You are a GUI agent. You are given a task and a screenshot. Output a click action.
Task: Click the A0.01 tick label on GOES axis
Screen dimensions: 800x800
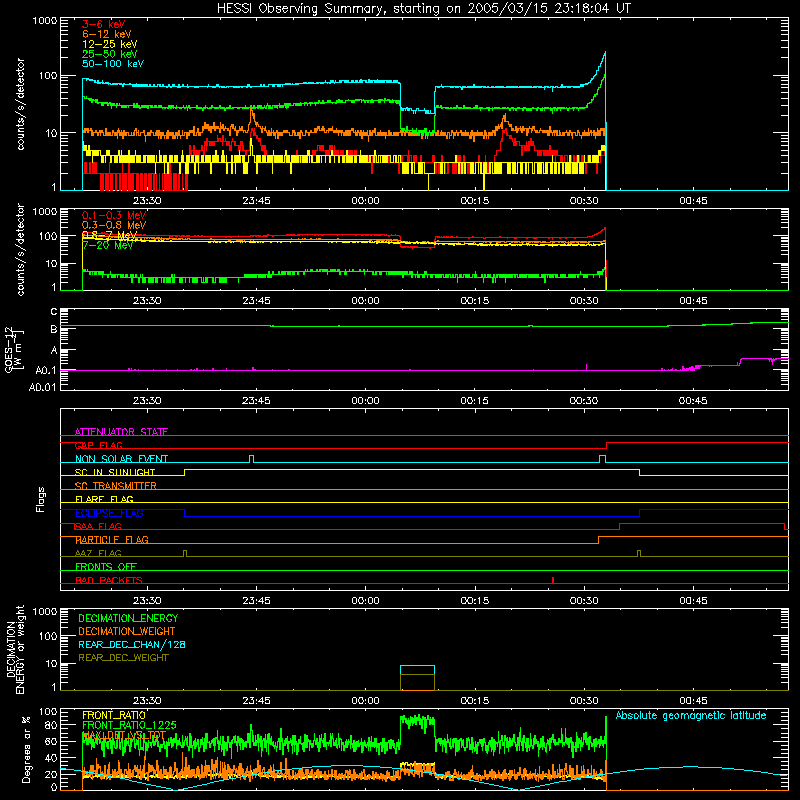click(x=42, y=387)
